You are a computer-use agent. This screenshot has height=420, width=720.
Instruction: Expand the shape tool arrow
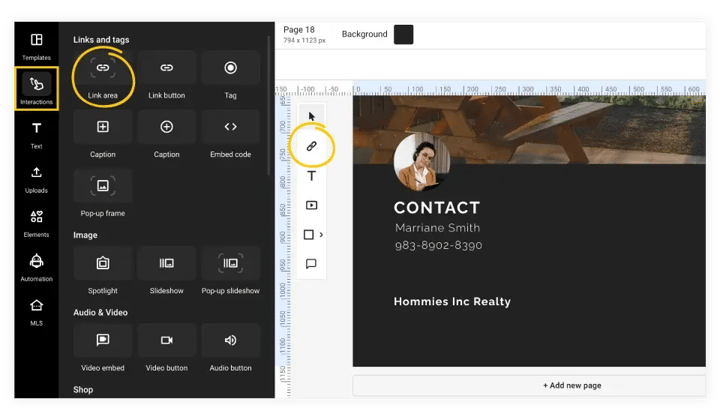click(x=321, y=235)
